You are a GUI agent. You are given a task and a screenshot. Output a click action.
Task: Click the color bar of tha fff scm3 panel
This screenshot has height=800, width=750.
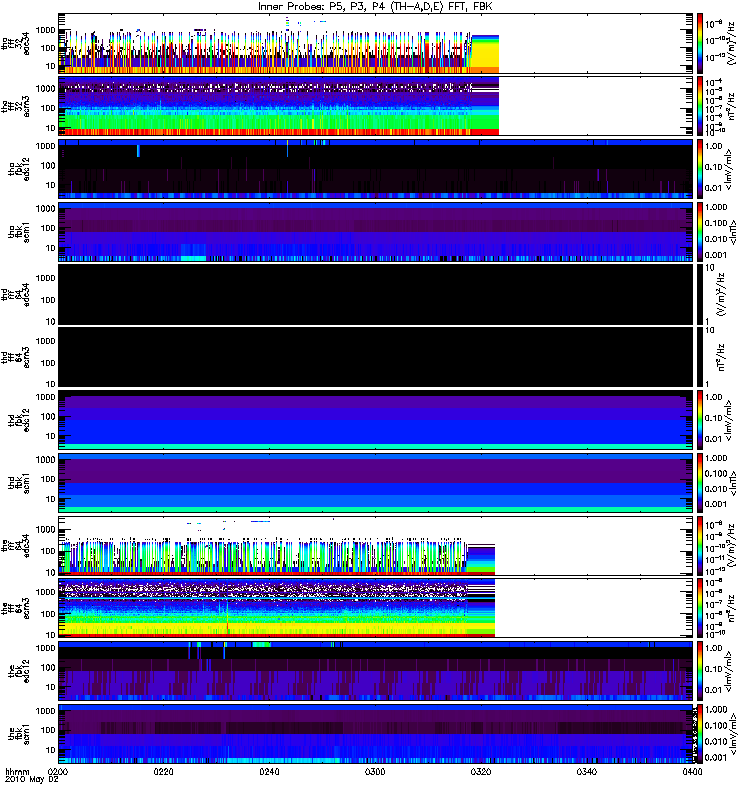[x=700, y=106]
